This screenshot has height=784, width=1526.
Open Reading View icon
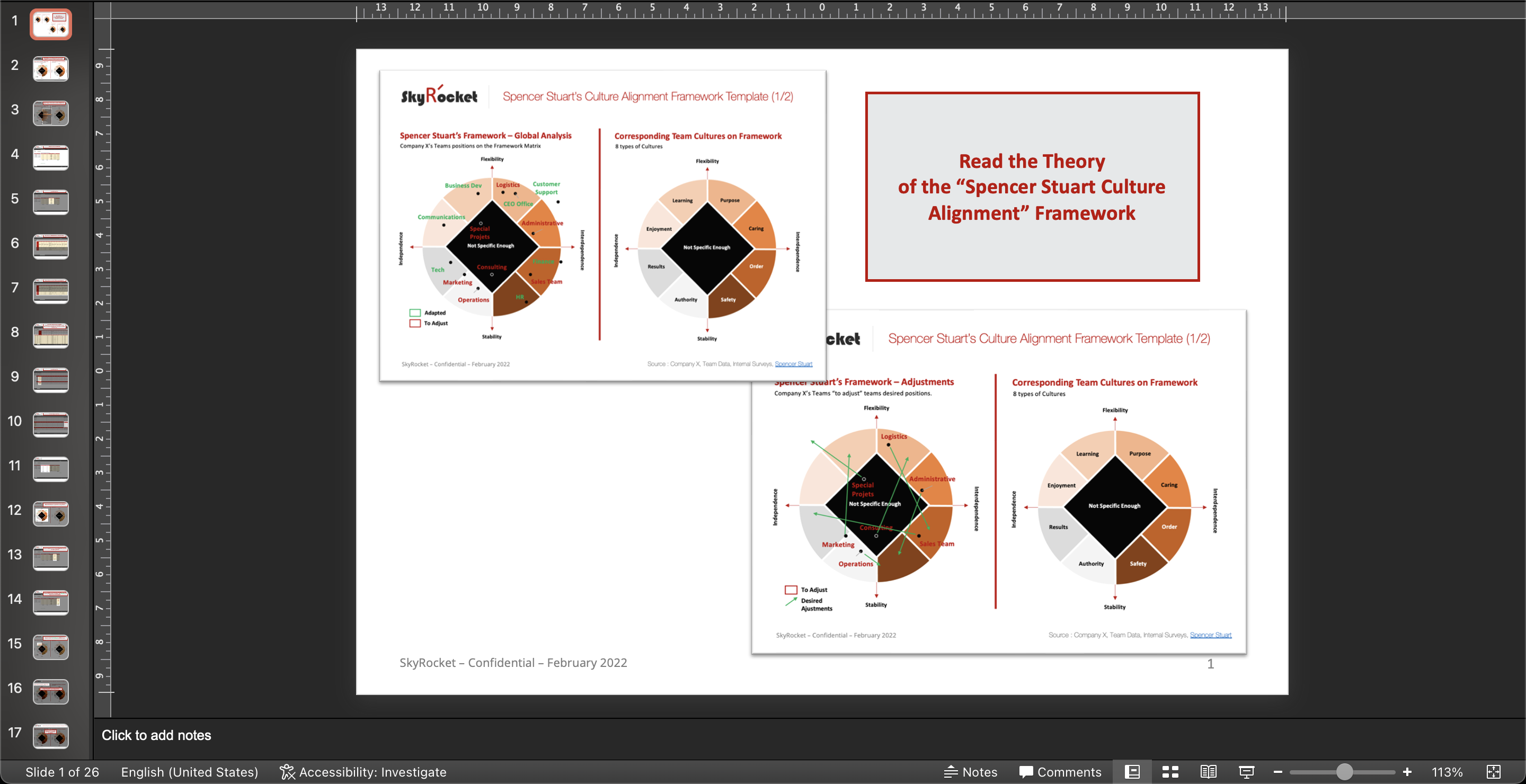(x=1209, y=772)
